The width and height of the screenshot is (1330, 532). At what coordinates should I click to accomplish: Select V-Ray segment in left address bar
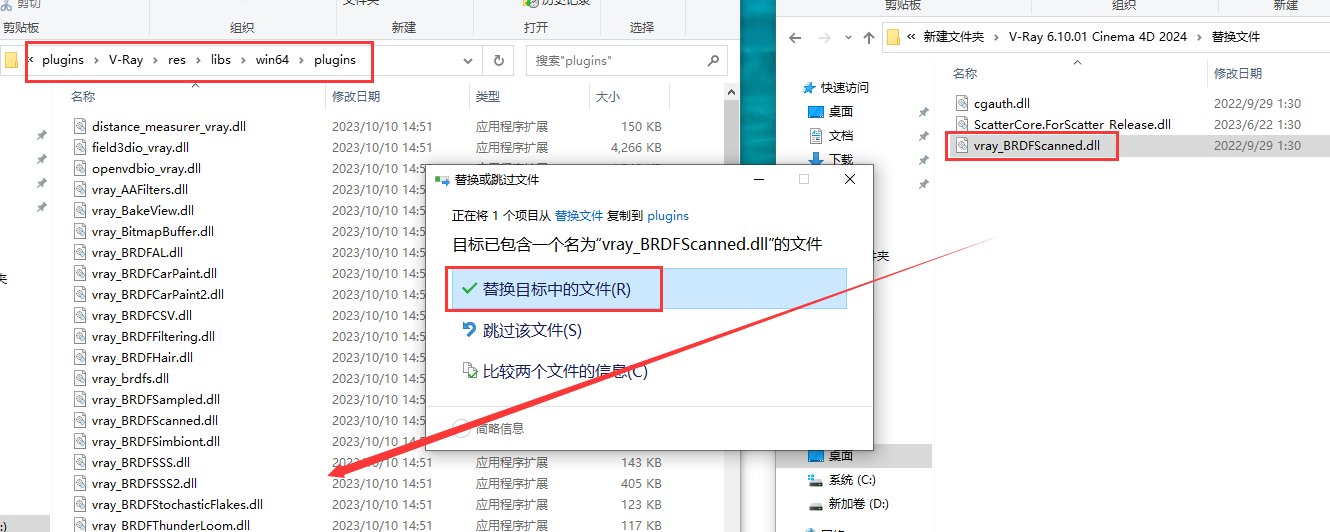pyautogui.click(x=126, y=60)
